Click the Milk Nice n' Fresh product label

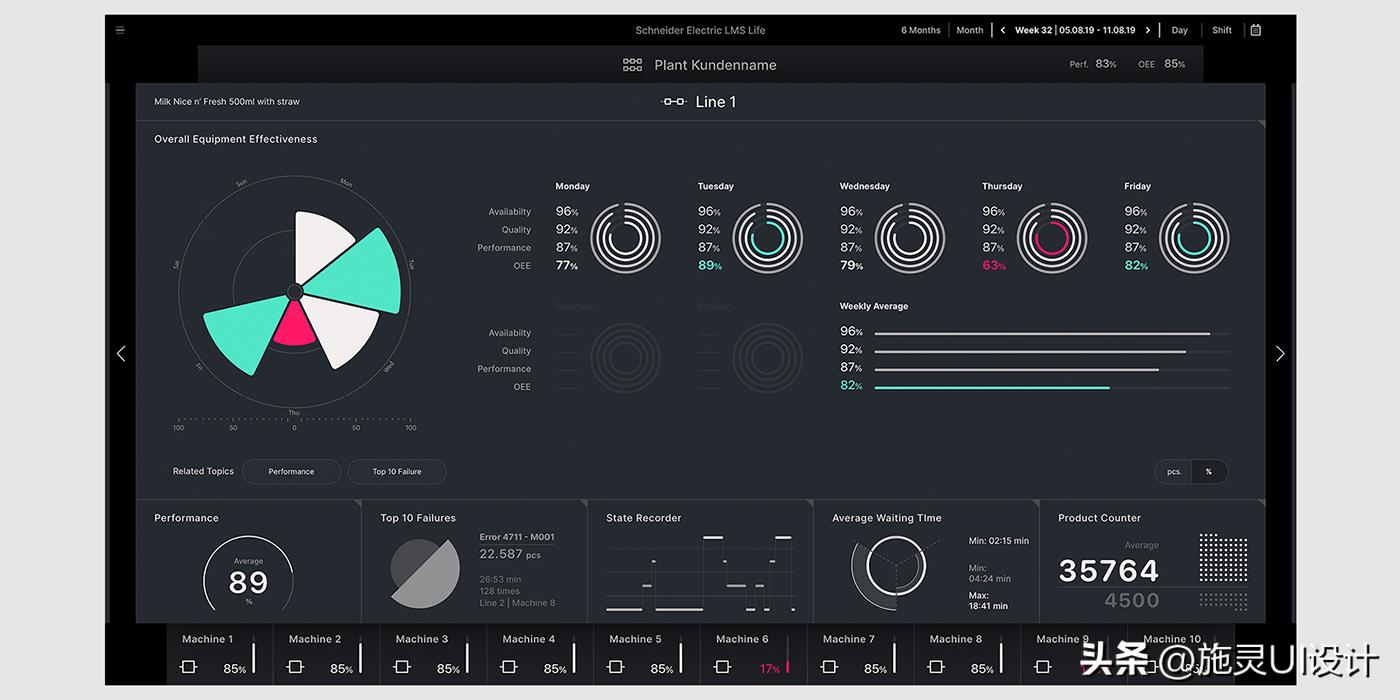227,102
